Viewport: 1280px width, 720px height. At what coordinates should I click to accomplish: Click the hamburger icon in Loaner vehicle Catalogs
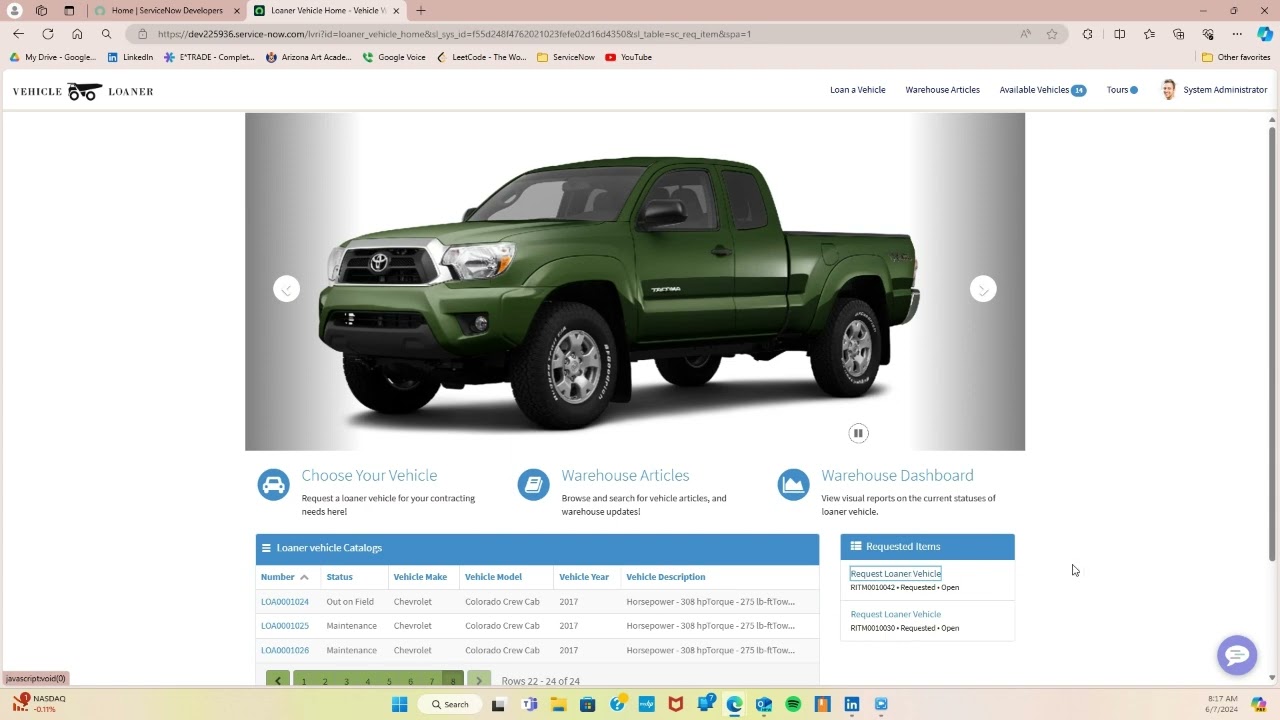coord(266,548)
